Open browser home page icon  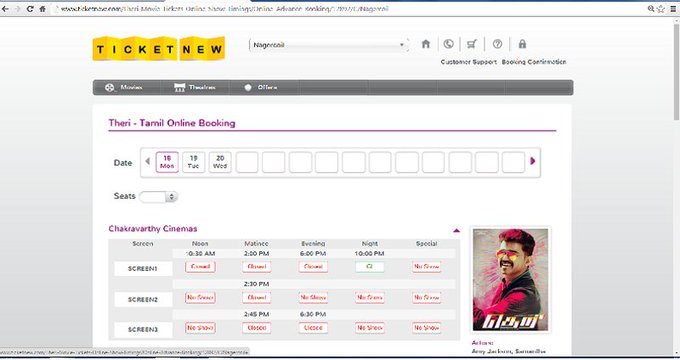tap(42, 9)
